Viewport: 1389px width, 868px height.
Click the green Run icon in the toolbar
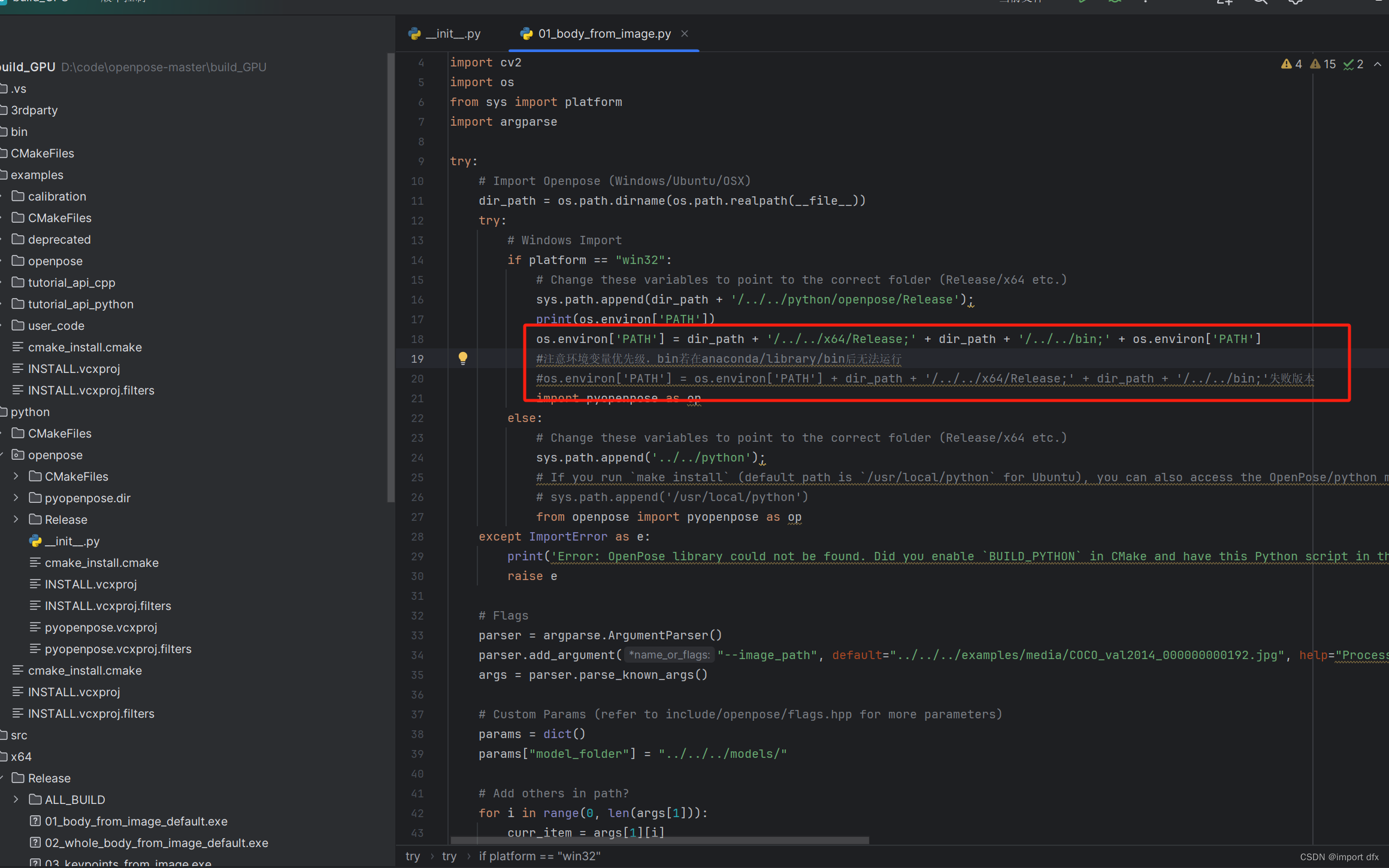click(1082, 1)
